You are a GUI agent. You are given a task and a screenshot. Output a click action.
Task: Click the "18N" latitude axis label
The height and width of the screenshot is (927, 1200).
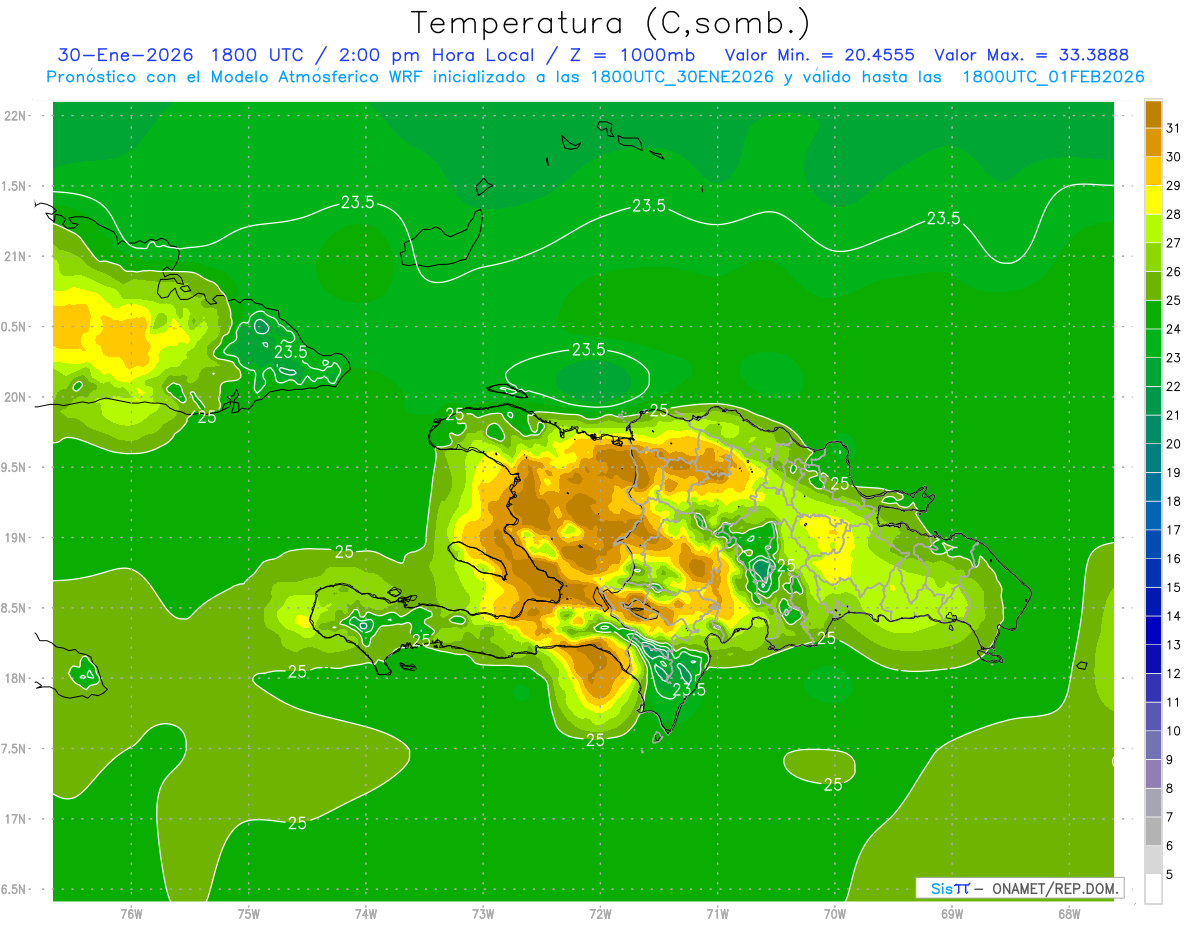click(x=16, y=679)
